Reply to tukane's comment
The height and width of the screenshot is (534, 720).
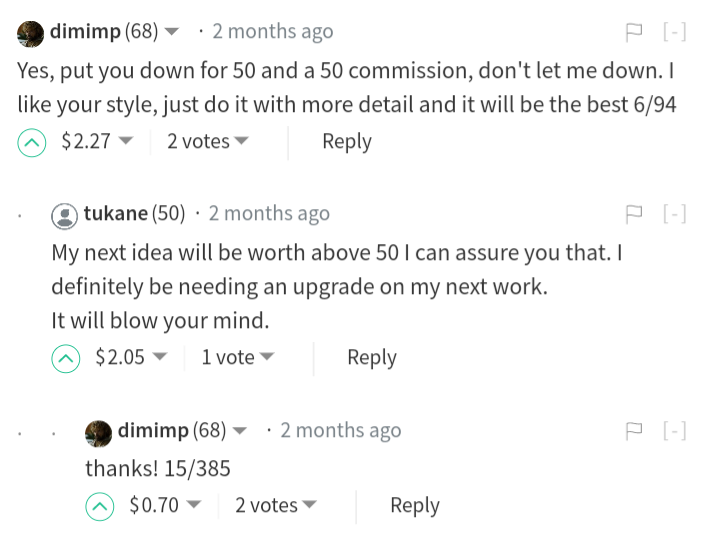[371, 357]
